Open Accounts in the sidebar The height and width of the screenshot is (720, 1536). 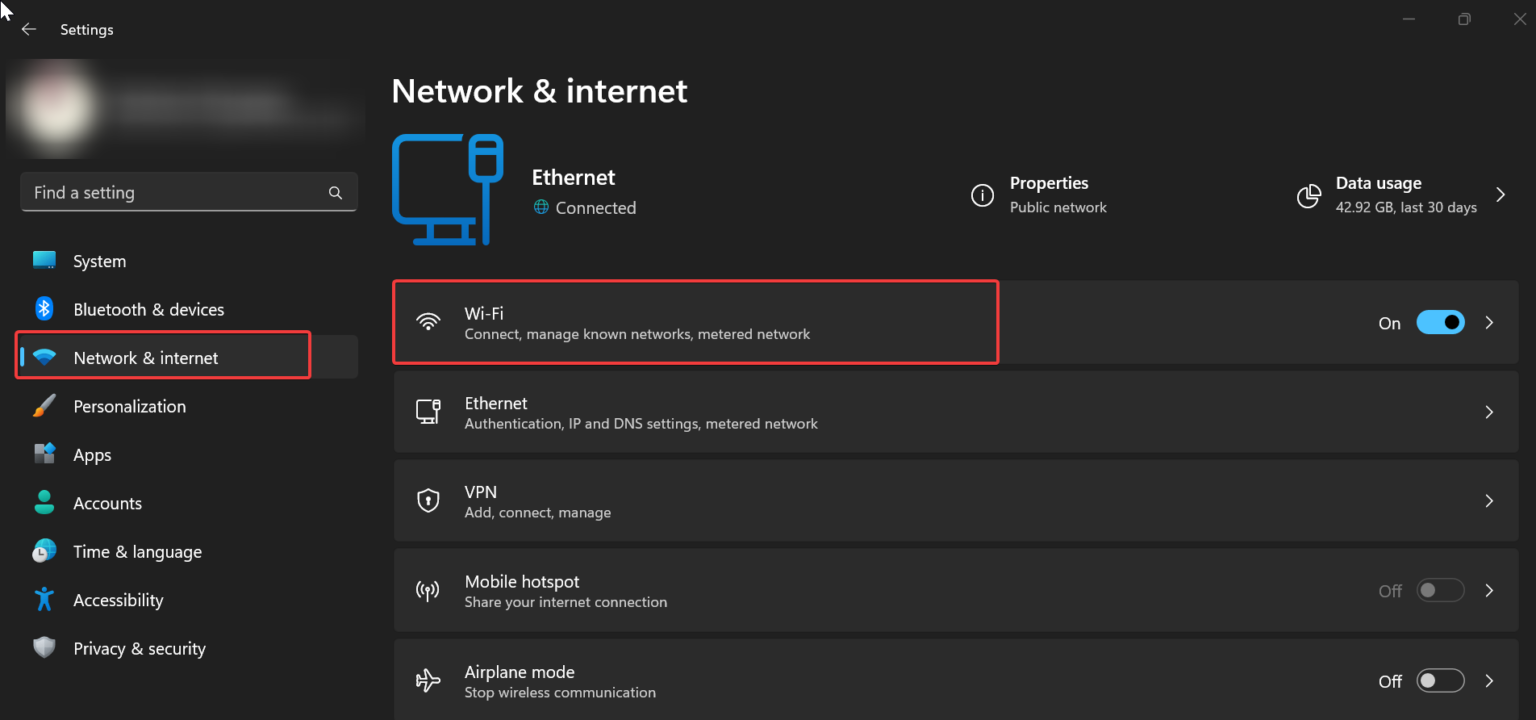(x=107, y=503)
